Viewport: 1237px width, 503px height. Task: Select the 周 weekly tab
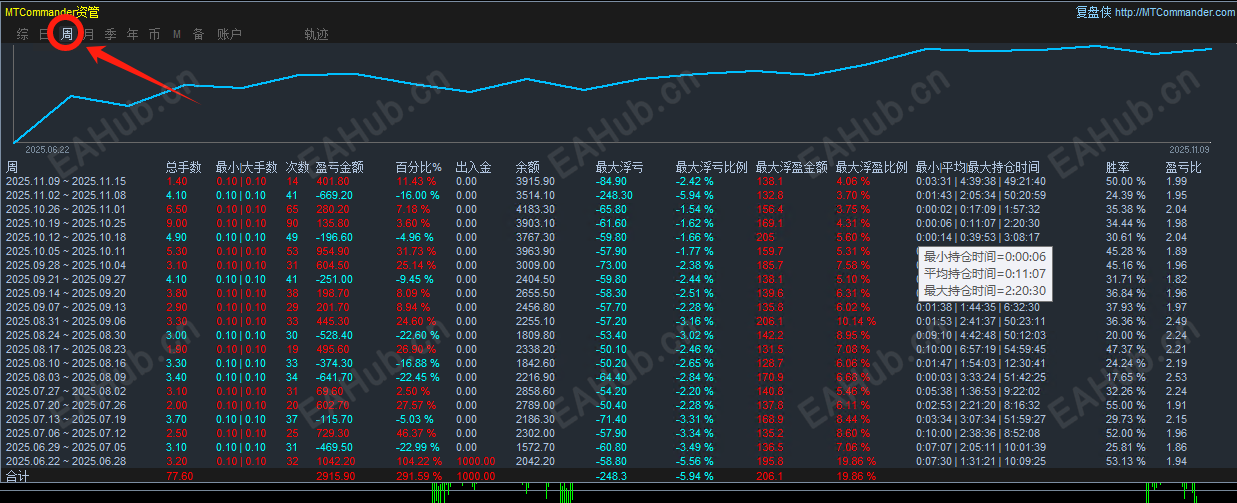pyautogui.click(x=67, y=35)
